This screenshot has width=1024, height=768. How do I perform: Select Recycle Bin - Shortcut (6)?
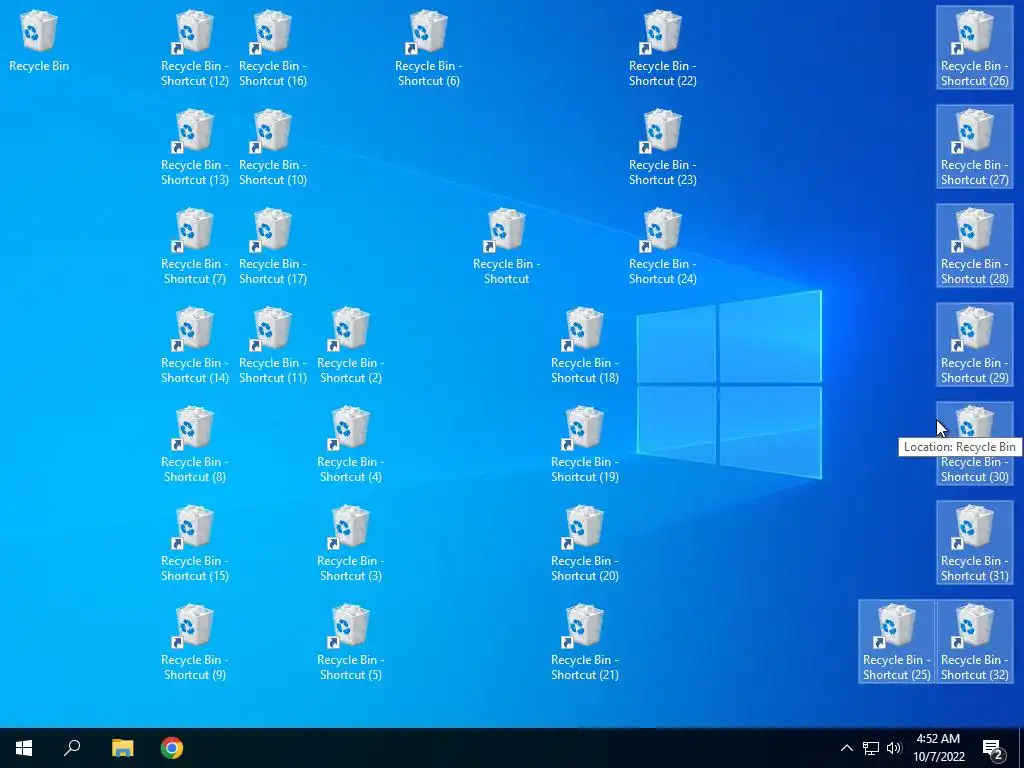click(428, 48)
